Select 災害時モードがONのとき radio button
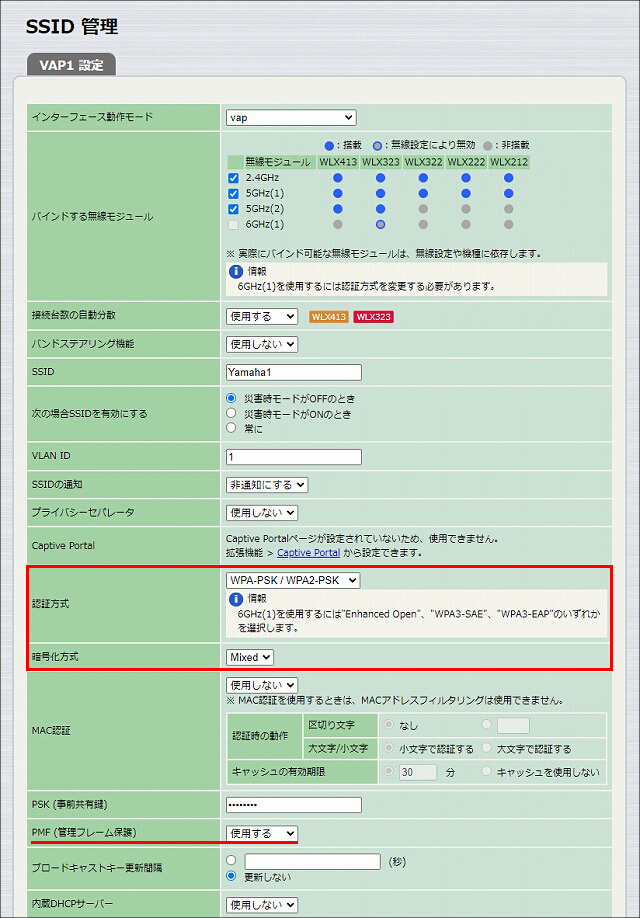The width and height of the screenshot is (640, 918). (231, 413)
